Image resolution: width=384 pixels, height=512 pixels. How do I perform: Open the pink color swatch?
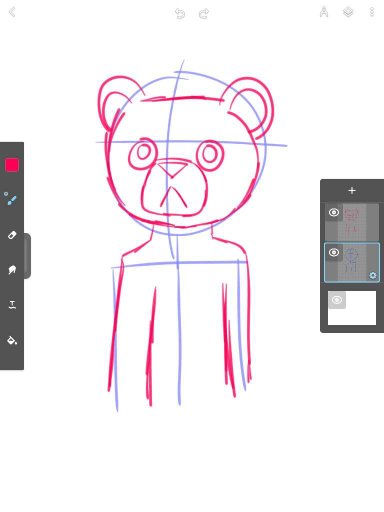click(x=12, y=165)
